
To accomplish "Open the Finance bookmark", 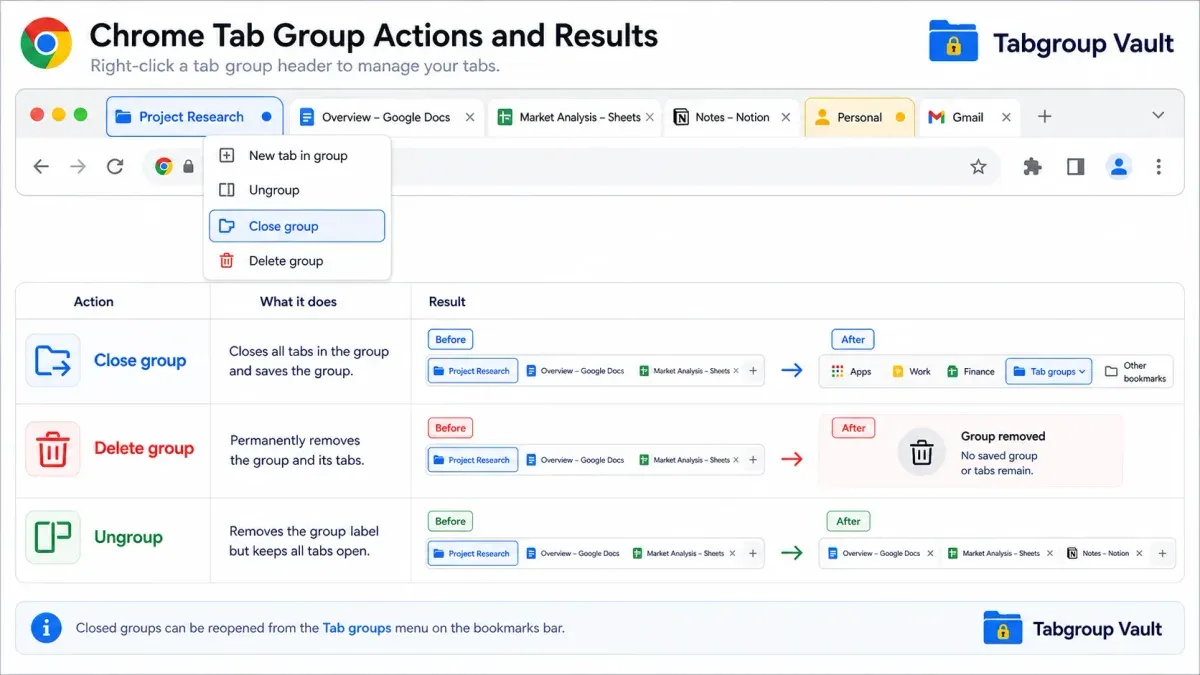I will click(x=970, y=371).
